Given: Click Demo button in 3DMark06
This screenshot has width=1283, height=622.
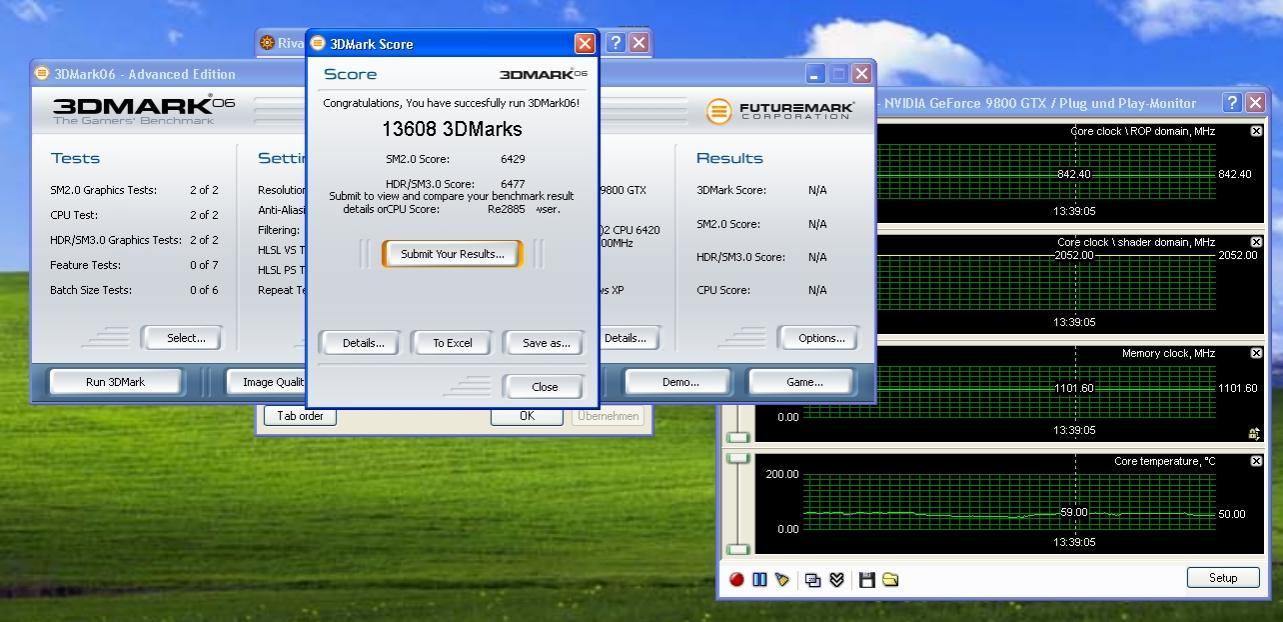Looking at the screenshot, I should 680,382.
